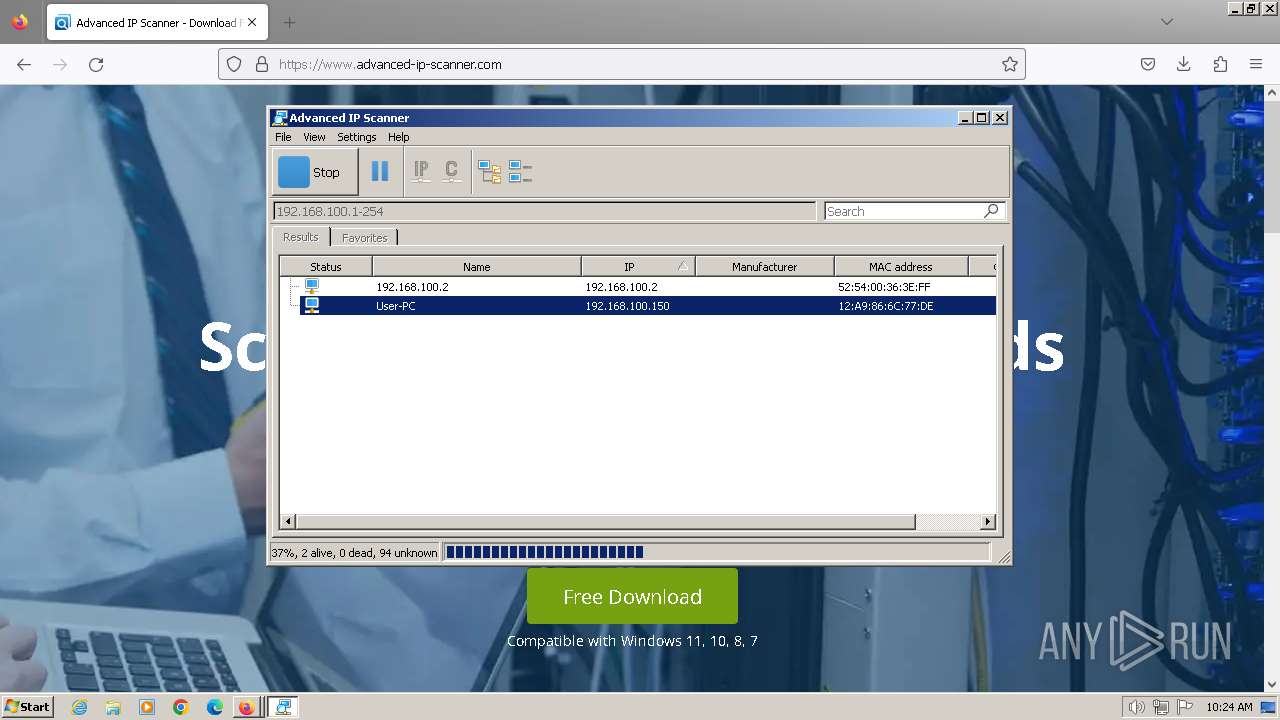This screenshot has width=1280, height=720.
Task: Open the list all tabs chevron
Action: pyautogui.click(x=1167, y=22)
